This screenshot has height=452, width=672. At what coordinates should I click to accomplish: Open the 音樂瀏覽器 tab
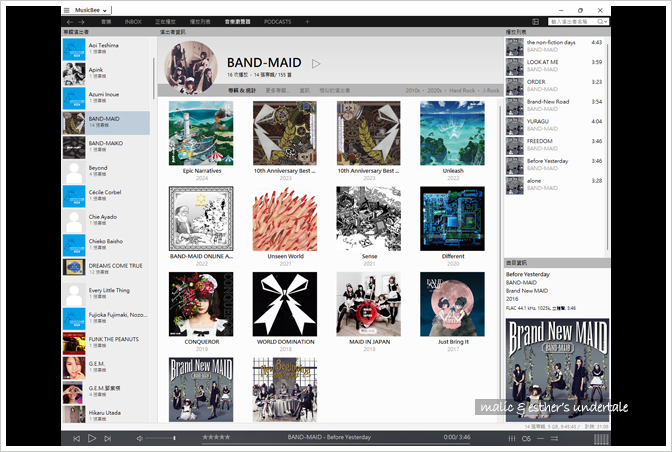click(x=237, y=22)
